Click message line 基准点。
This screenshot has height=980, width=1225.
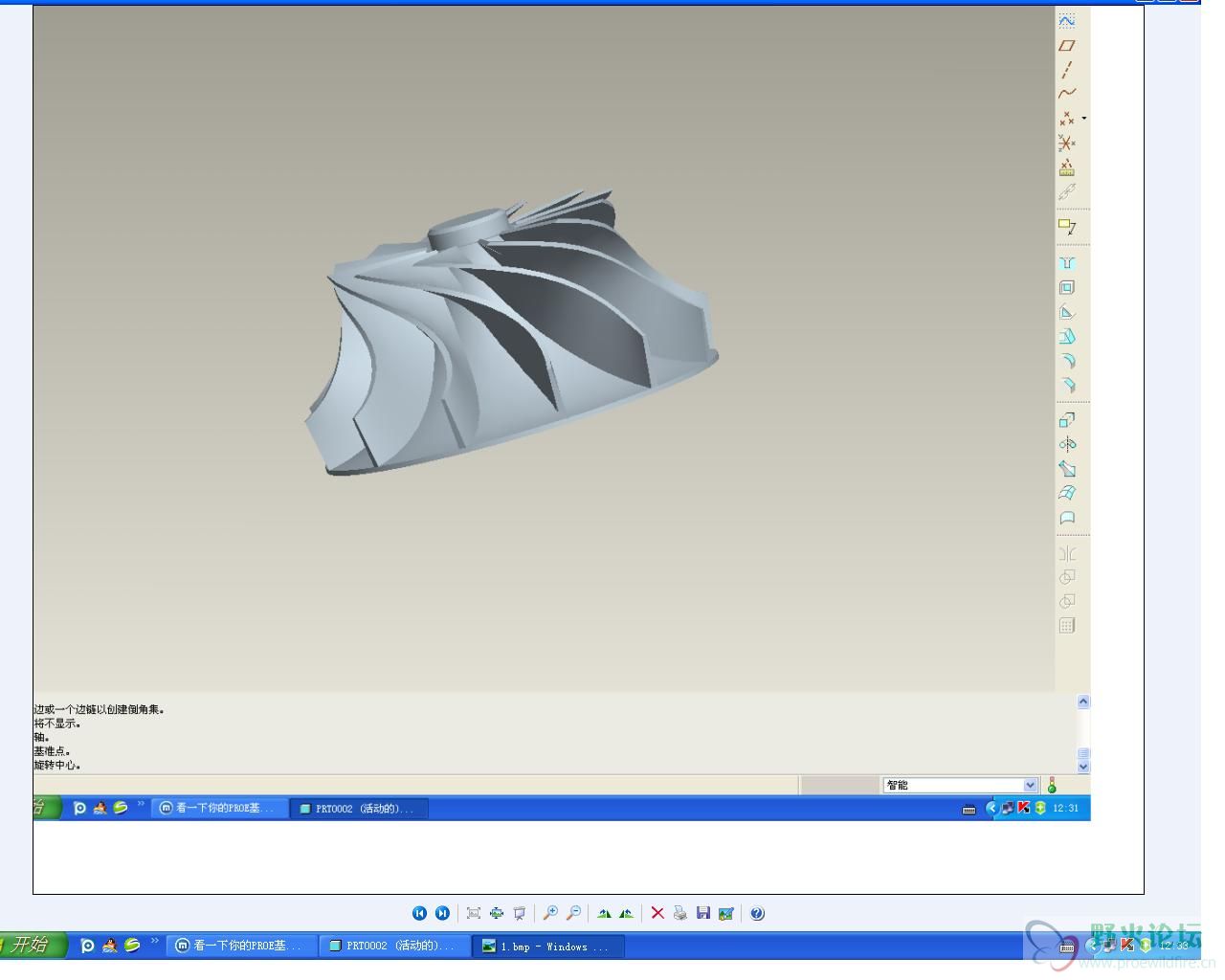click(52, 751)
